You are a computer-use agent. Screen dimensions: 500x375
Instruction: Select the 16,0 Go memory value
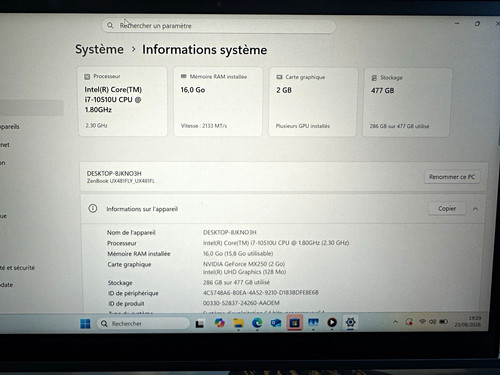193,90
